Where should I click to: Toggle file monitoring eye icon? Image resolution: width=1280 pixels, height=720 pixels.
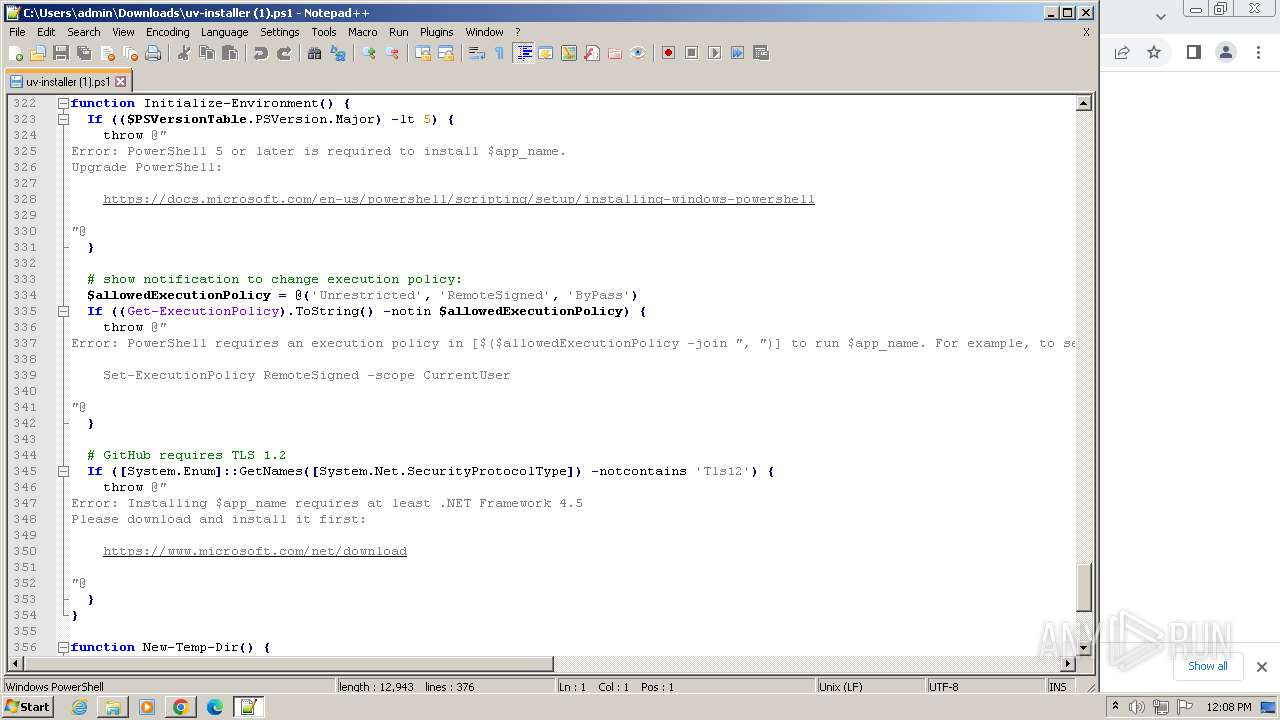coord(638,53)
